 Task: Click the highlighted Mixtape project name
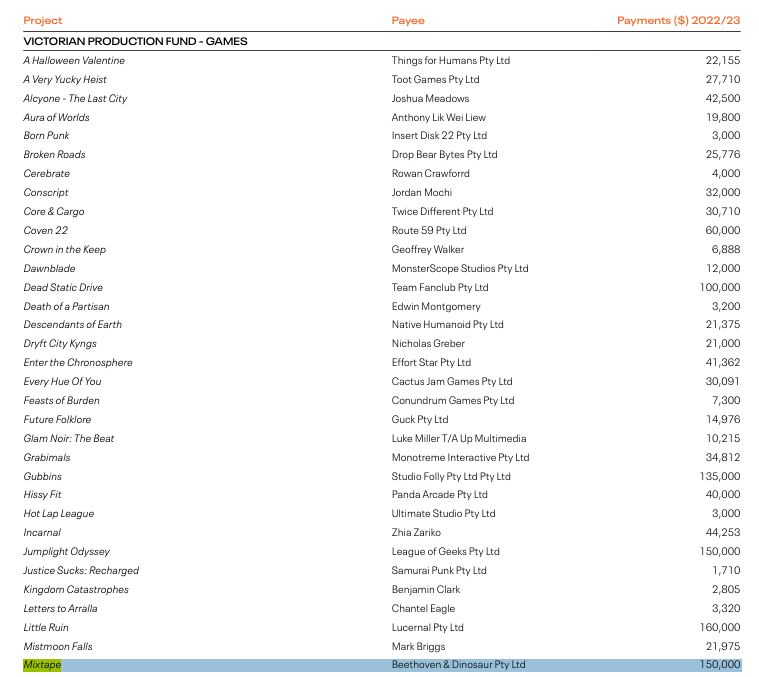pyautogui.click(x=42, y=665)
